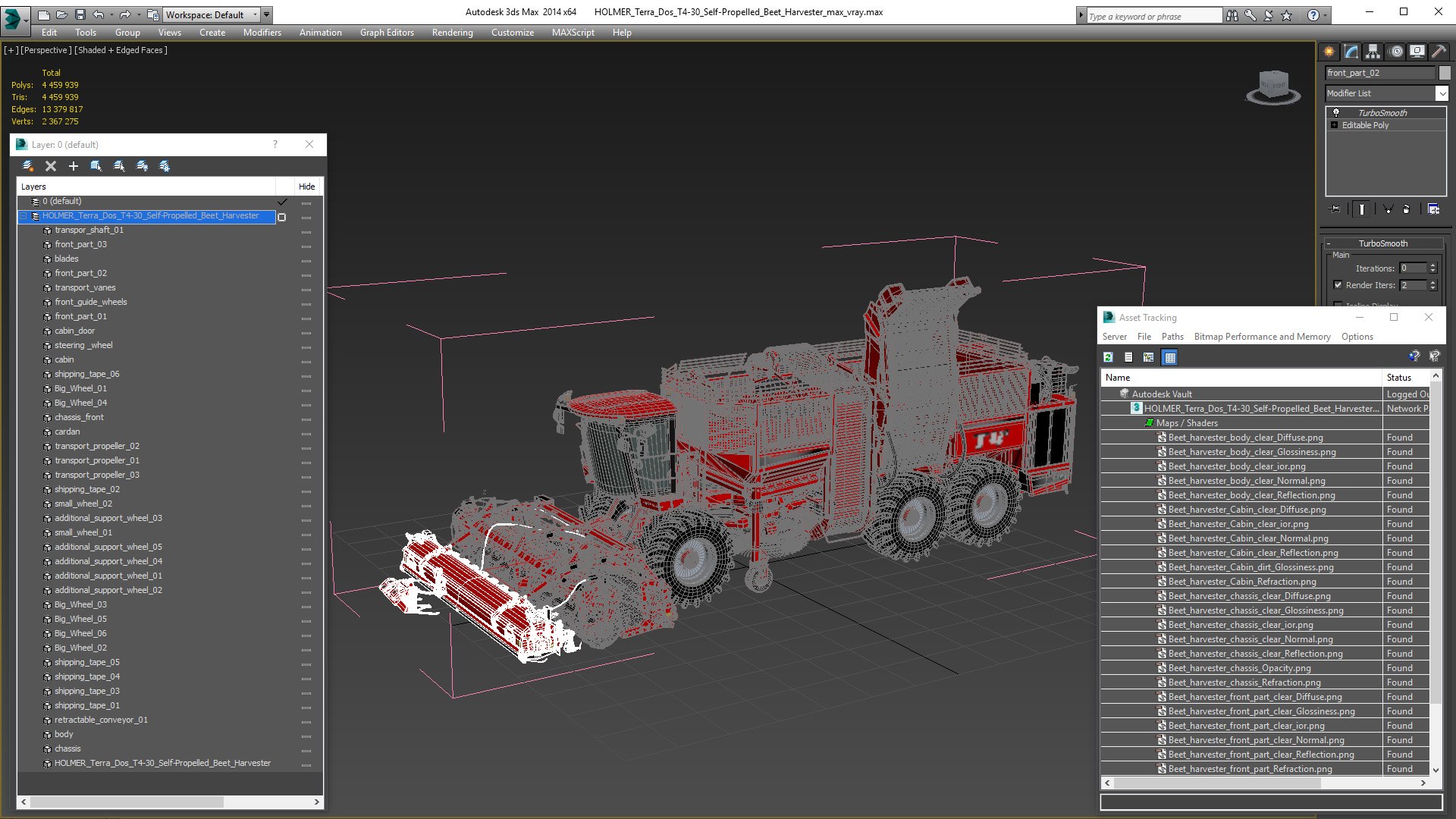The image size is (1456, 819).
Task: Open quick access toolbar customize arrow
Action: pos(267,14)
